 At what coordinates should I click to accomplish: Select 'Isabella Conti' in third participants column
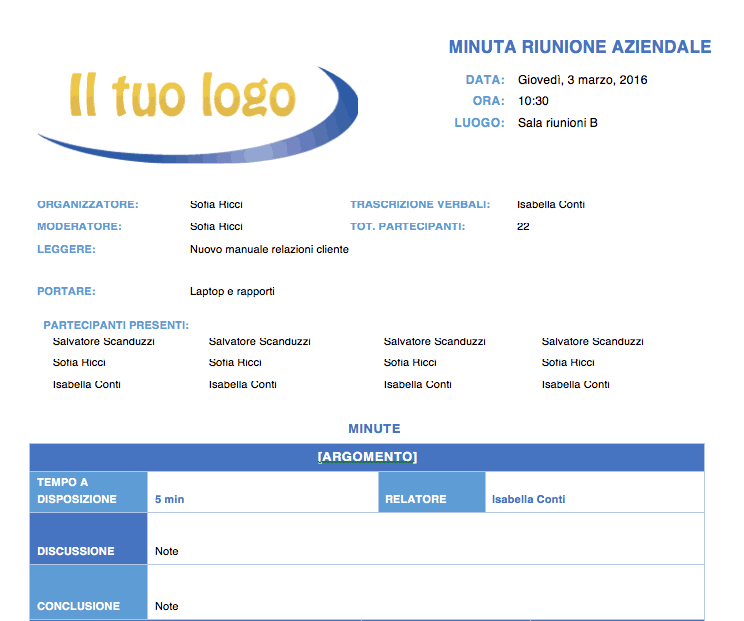click(x=418, y=385)
